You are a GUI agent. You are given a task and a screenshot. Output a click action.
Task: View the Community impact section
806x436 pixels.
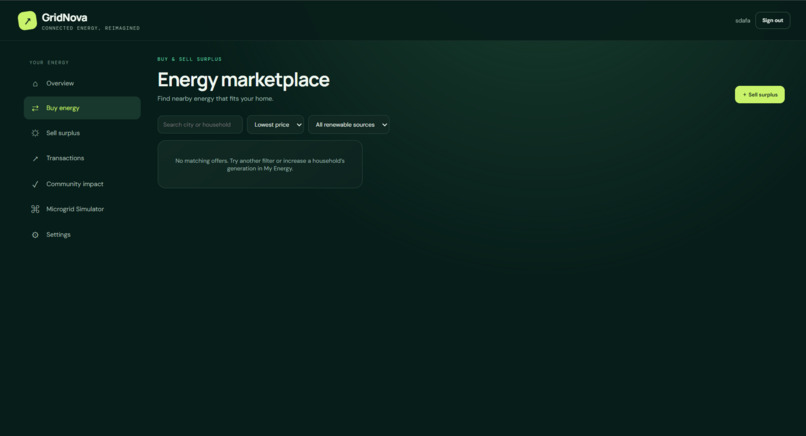coord(82,184)
